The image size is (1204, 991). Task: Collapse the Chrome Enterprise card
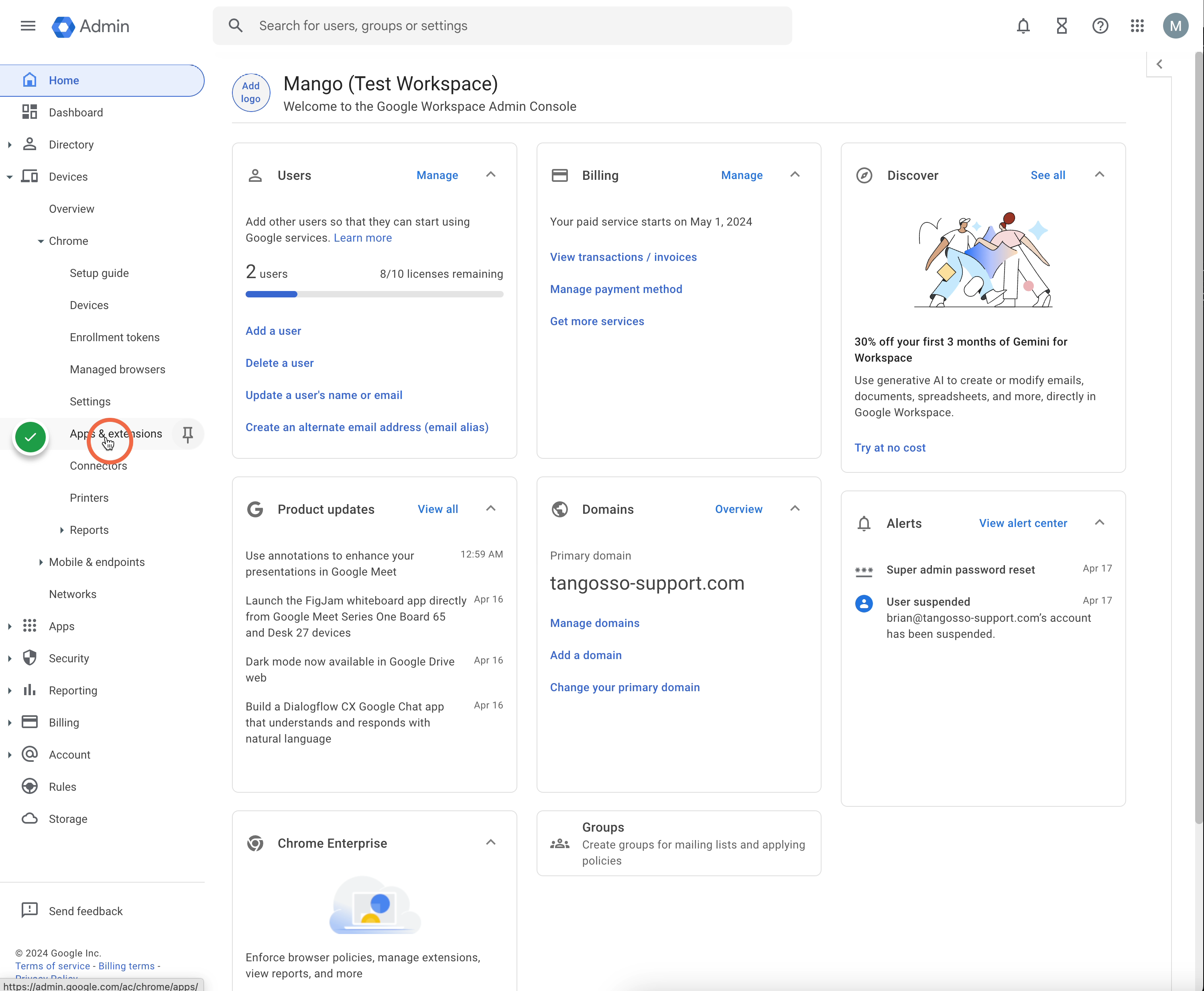click(490, 842)
